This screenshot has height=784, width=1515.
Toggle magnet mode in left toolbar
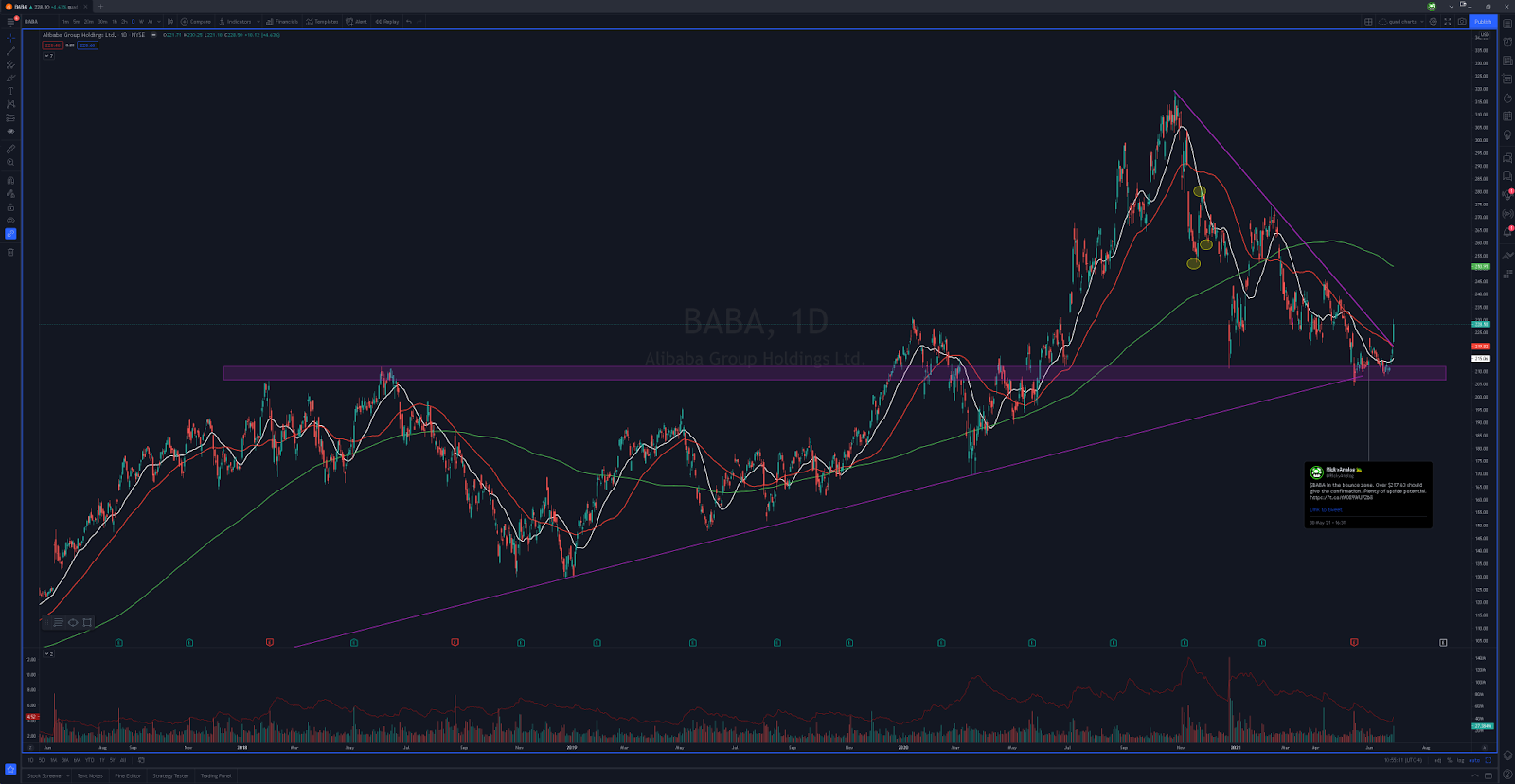coord(10,180)
